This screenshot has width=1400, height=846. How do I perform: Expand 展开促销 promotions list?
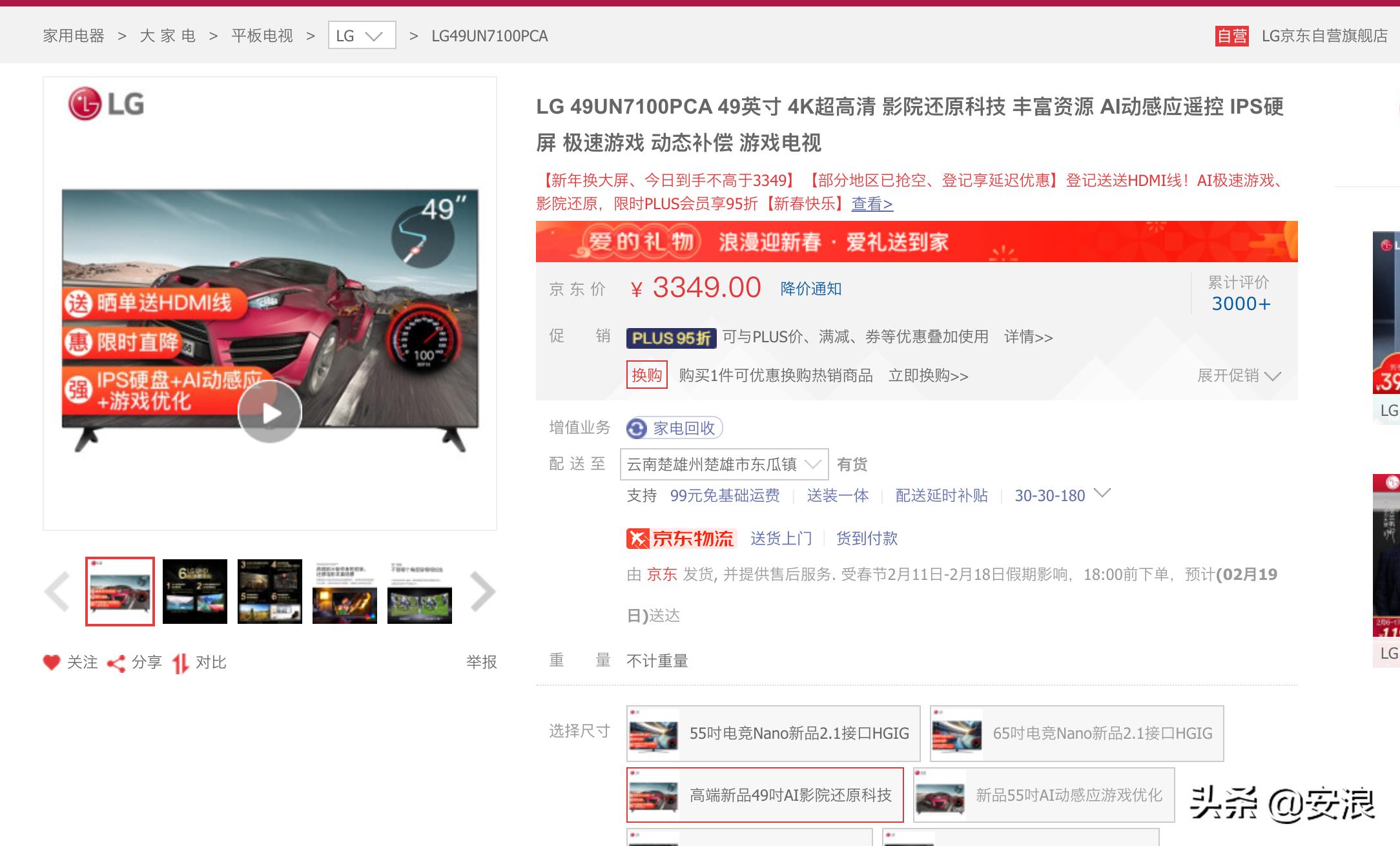point(1238,375)
